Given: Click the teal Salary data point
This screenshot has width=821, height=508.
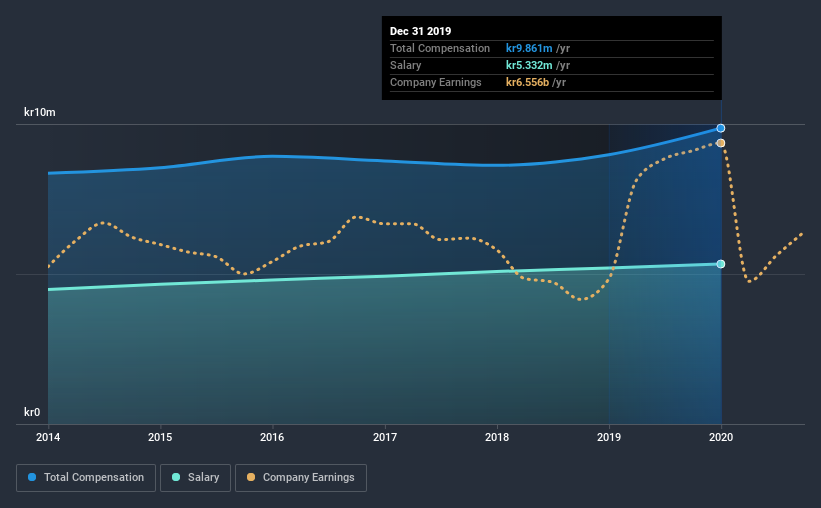Looking at the screenshot, I should (x=721, y=264).
